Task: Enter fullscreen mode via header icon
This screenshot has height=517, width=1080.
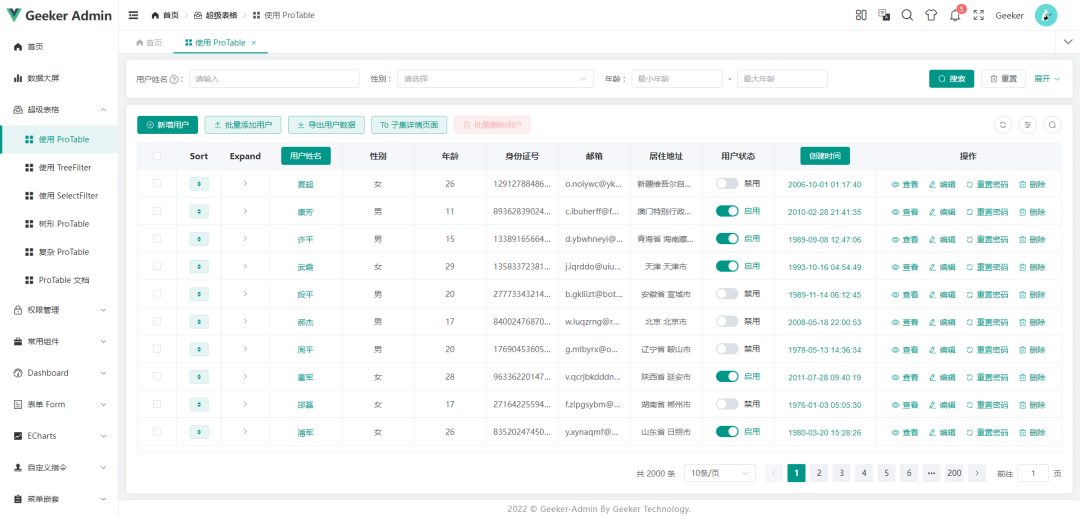Action: click(x=978, y=15)
